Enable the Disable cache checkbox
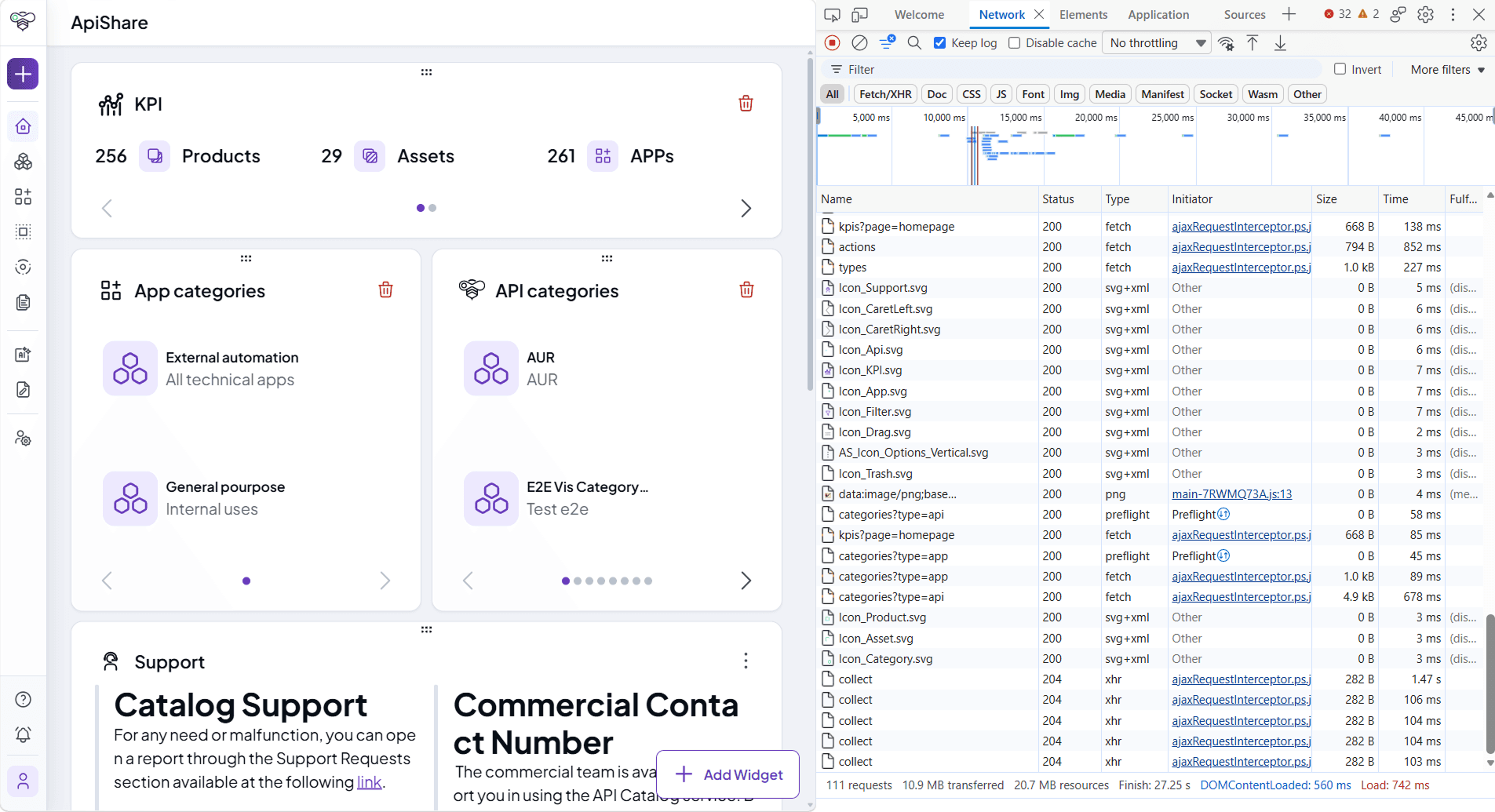The height and width of the screenshot is (812, 1495). coord(1014,43)
